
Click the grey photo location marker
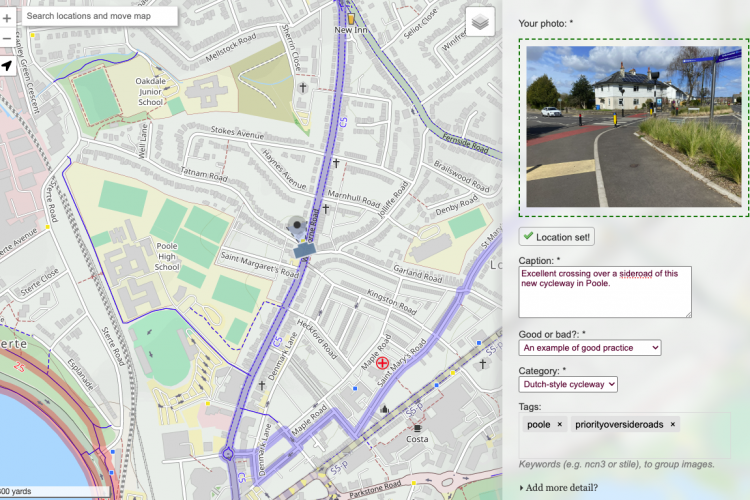[x=296, y=226]
